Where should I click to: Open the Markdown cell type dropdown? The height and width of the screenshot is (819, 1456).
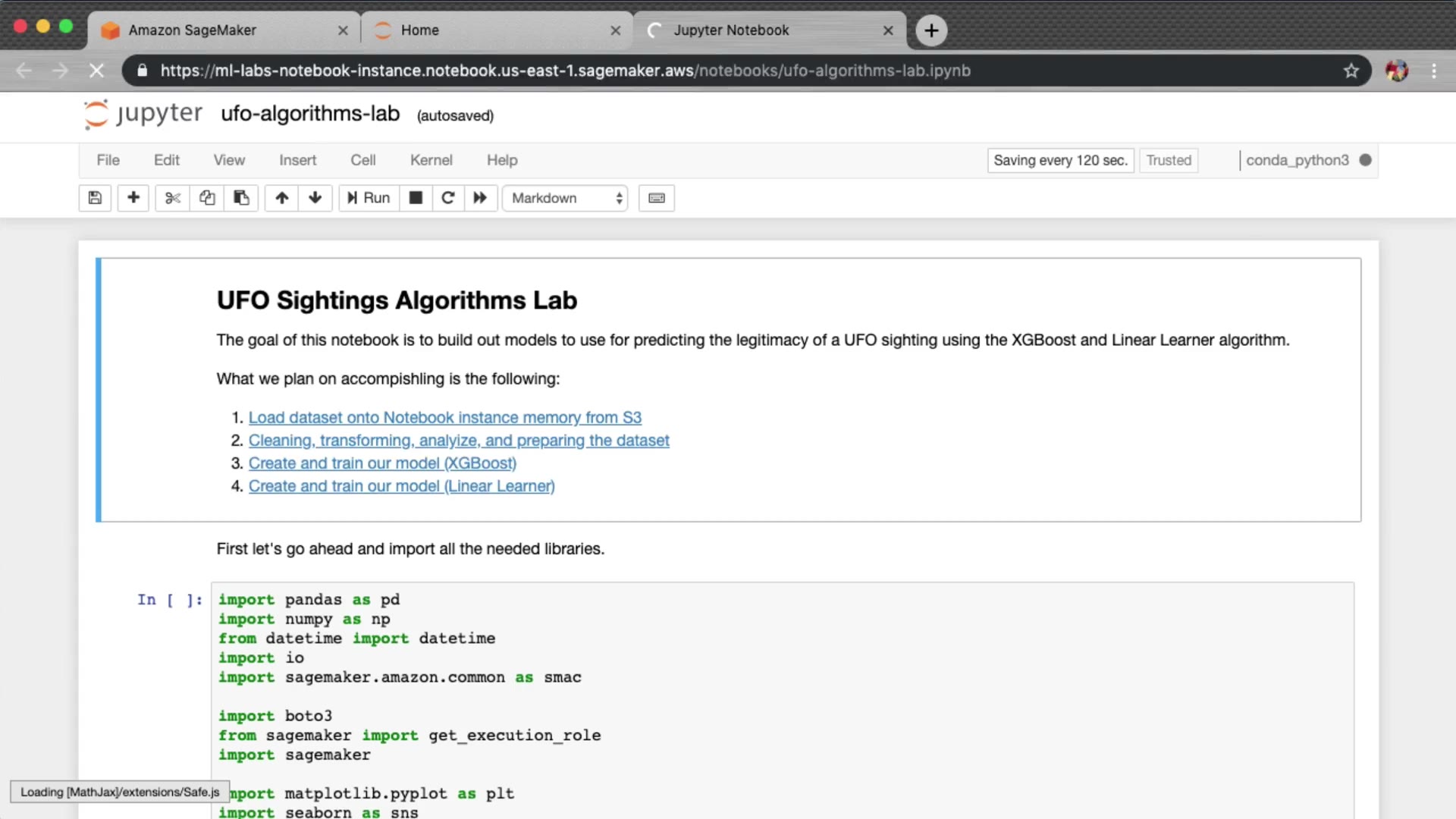pos(566,198)
